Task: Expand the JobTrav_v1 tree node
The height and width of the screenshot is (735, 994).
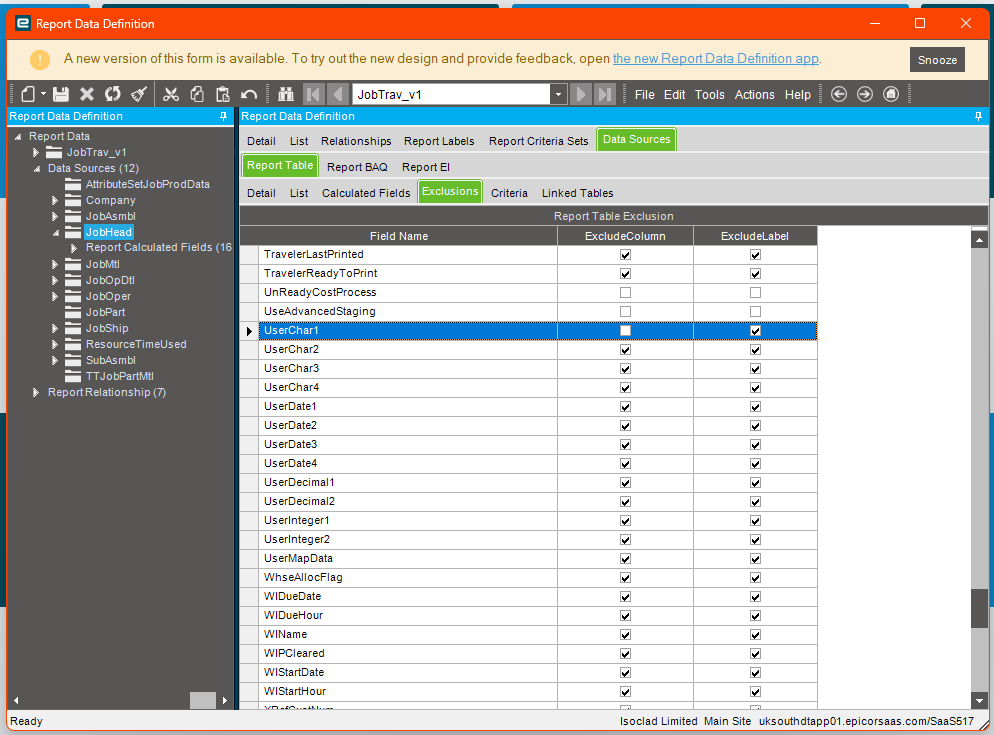Action: [36, 152]
